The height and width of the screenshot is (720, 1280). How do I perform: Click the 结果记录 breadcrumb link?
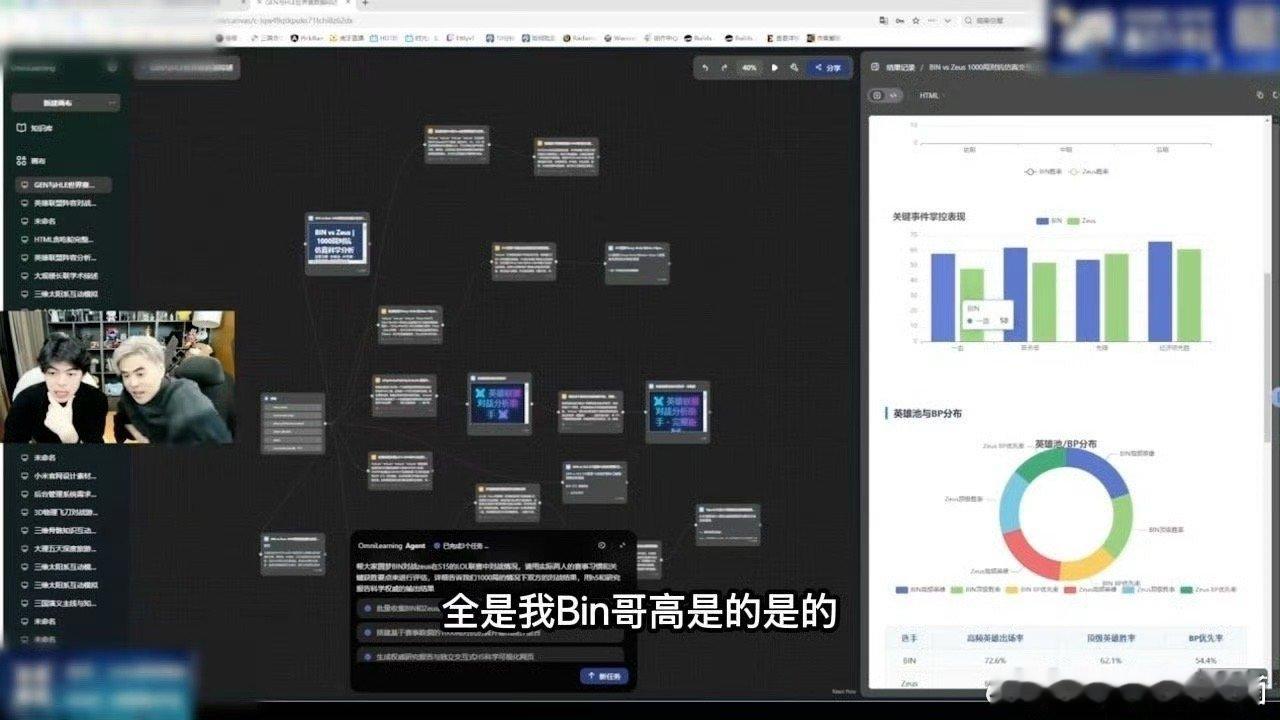click(900, 67)
